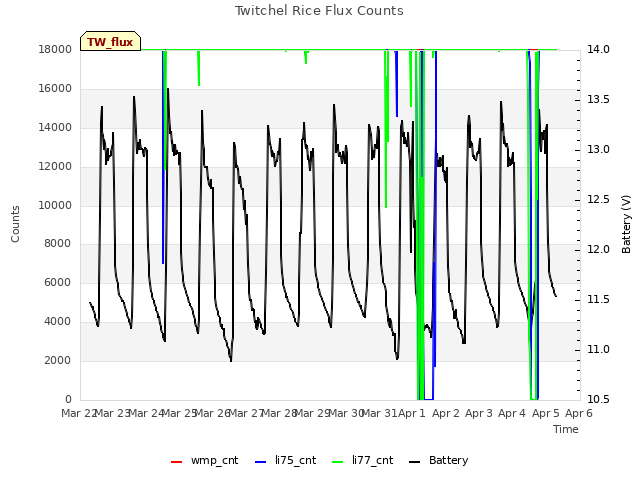Click the Apr 1 date tick label
Viewport: 640px width, 480px height.
coord(412,413)
